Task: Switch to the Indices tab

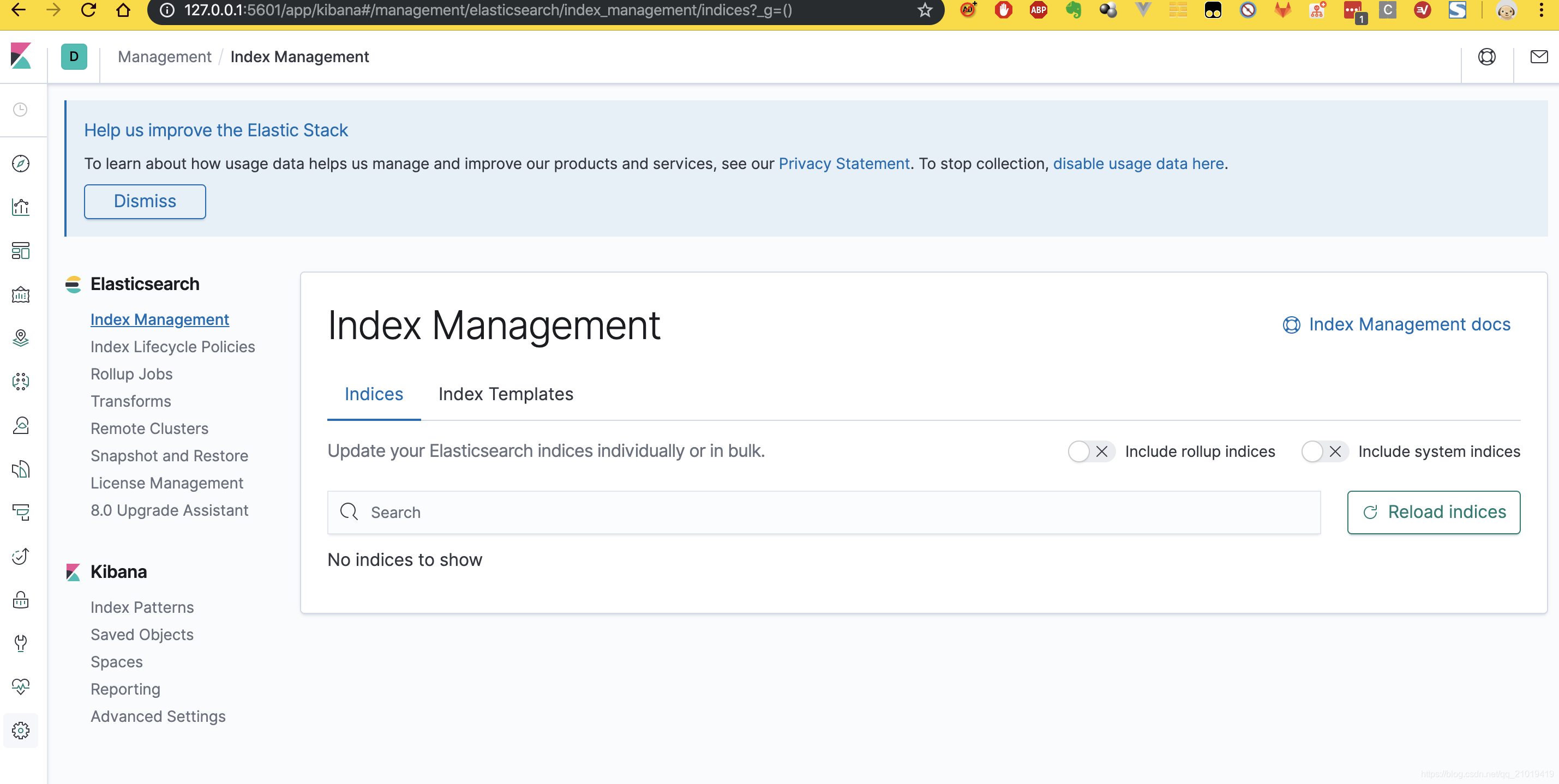Action: [374, 394]
